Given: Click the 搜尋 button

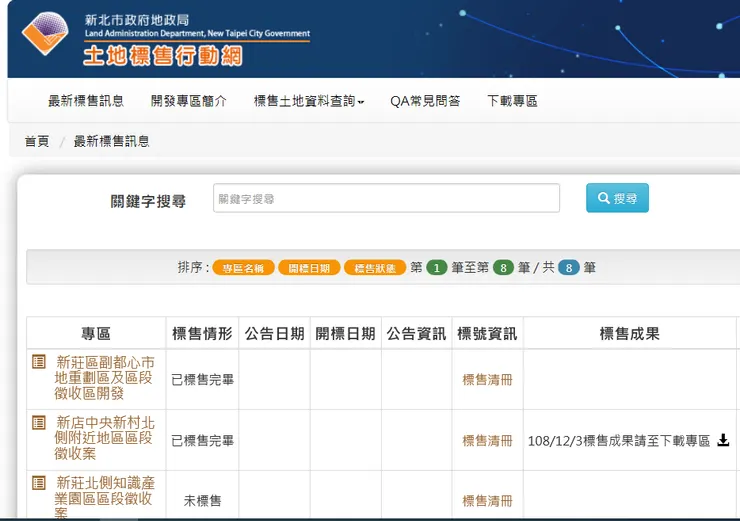Looking at the screenshot, I should click(x=617, y=198).
